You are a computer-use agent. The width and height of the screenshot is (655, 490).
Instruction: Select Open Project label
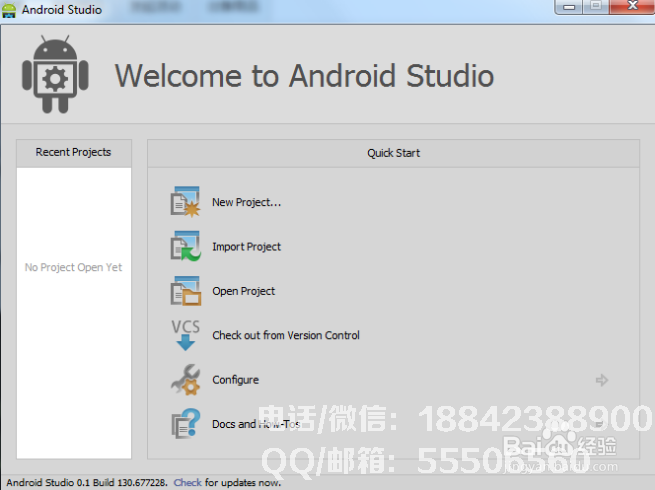click(244, 291)
